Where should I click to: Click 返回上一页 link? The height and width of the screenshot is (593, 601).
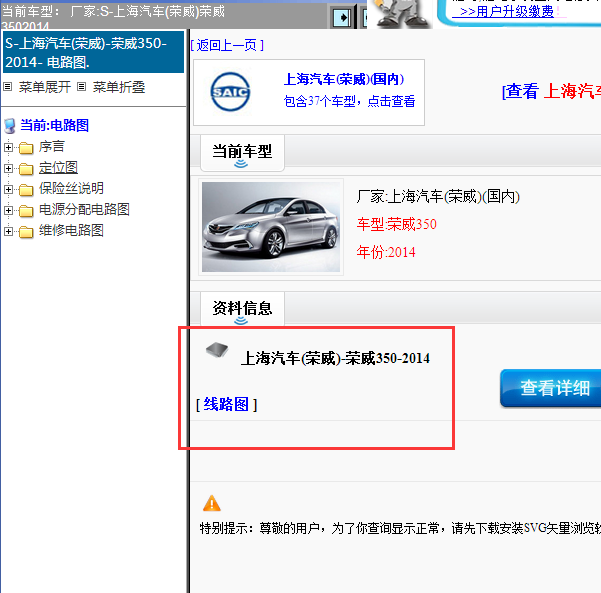227,45
